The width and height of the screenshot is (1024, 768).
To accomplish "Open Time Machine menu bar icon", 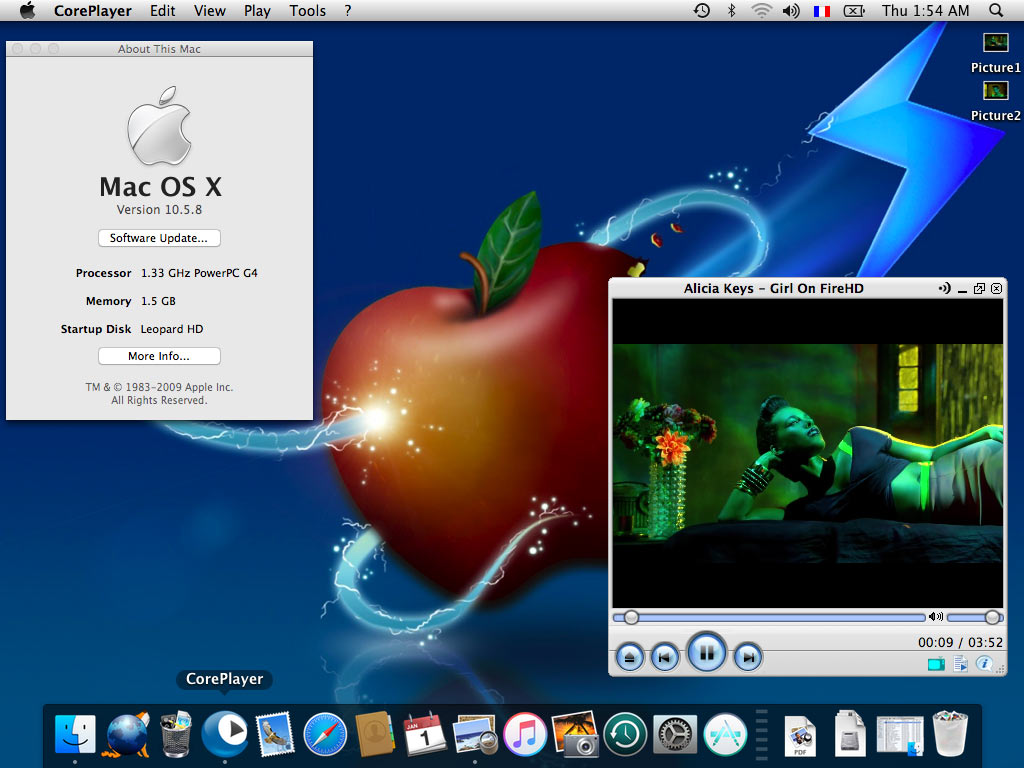I will coord(701,10).
